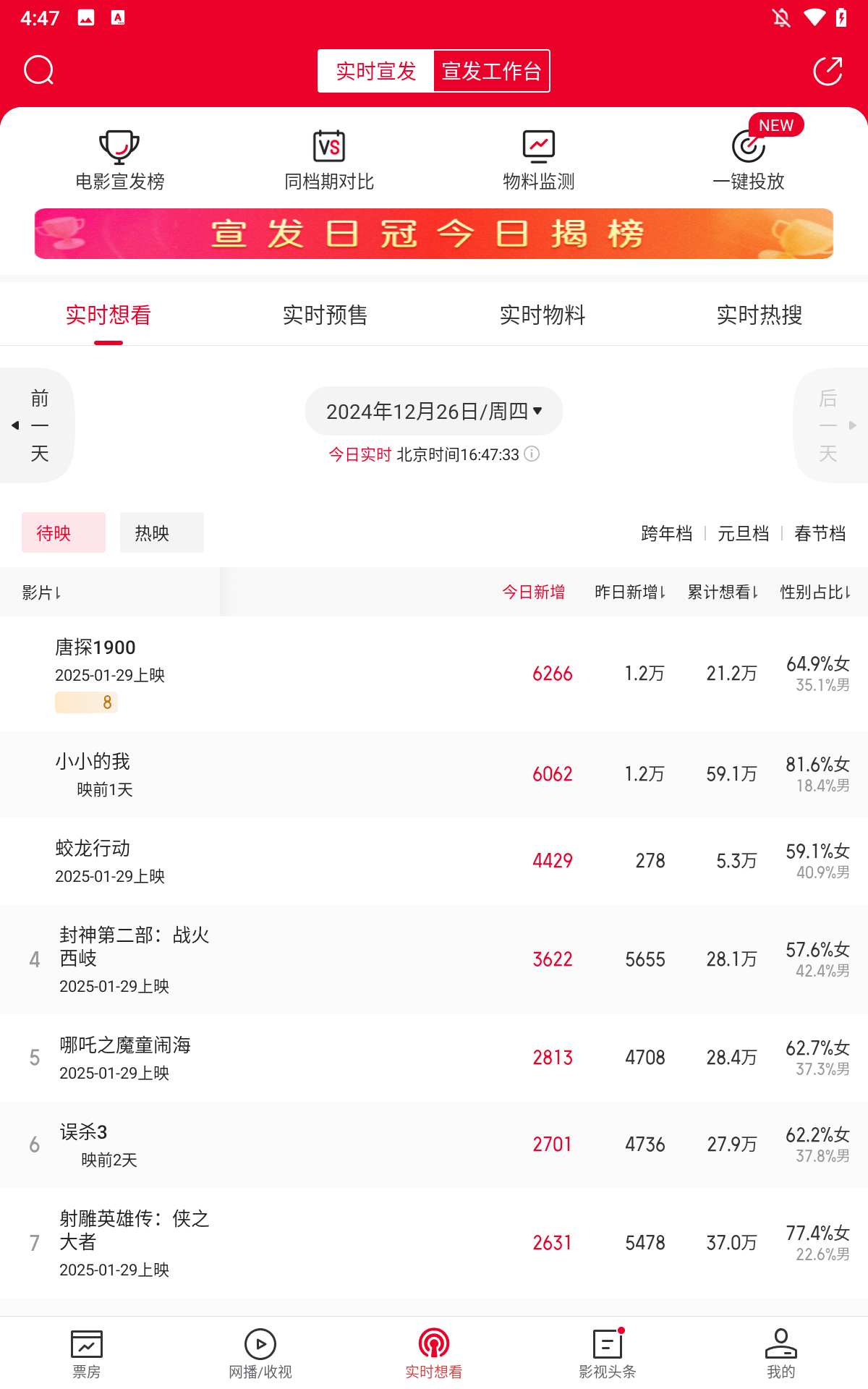
Task: Sort by 累计想看 column
Action: 722,592
